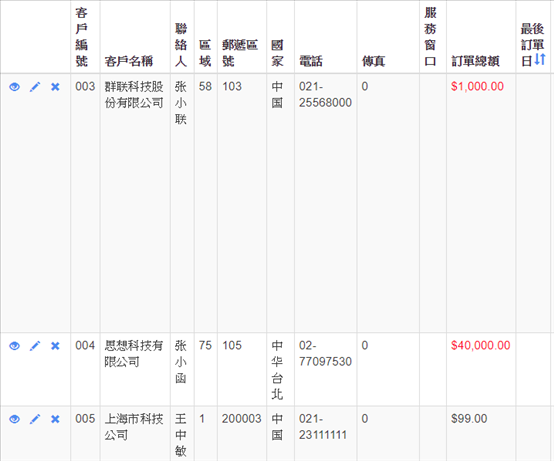View details of customer 005 with the eye icon
The image size is (554, 461).
click(x=14, y=419)
